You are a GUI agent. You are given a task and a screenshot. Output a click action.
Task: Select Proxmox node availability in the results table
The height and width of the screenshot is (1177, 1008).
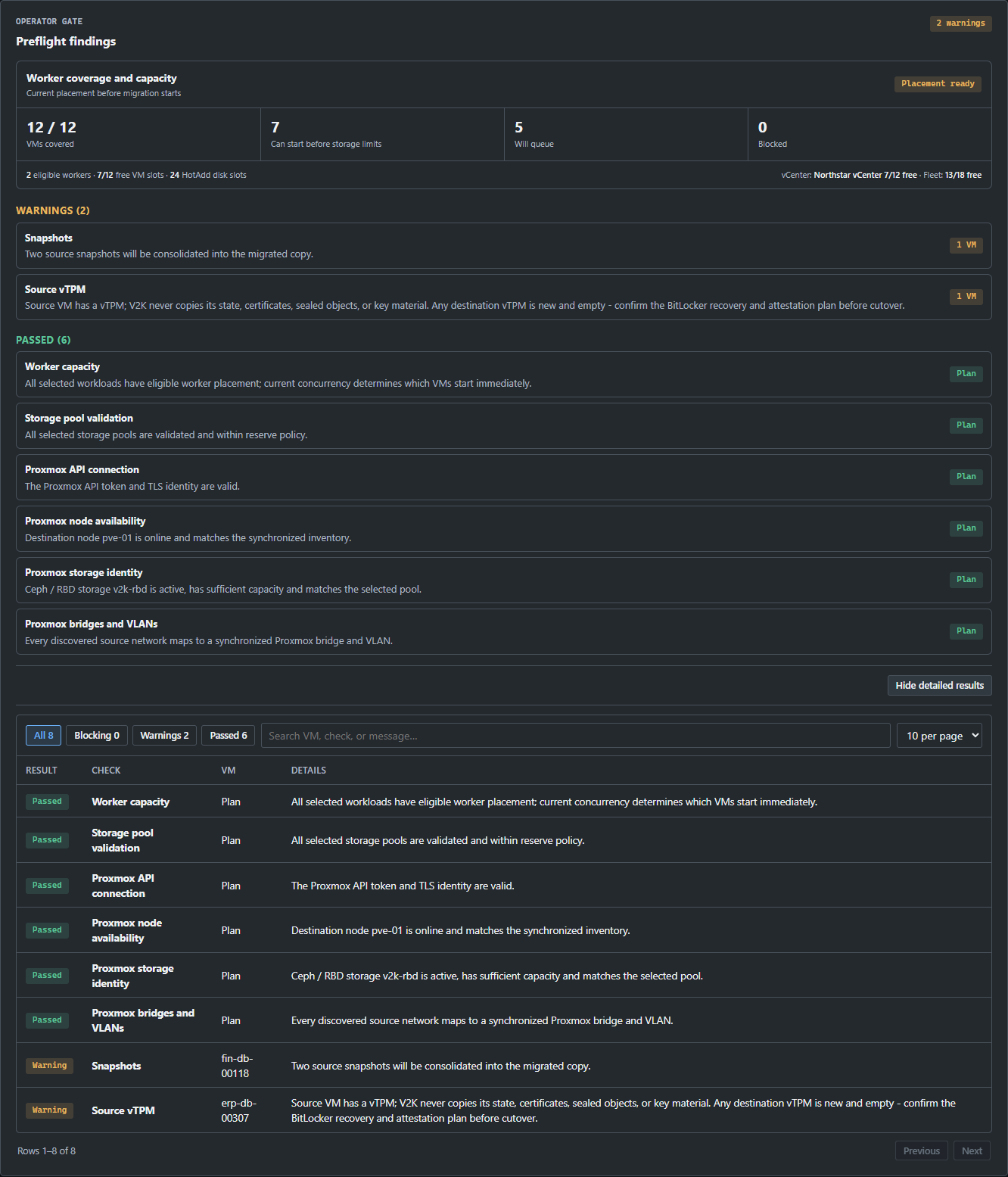pos(127,930)
